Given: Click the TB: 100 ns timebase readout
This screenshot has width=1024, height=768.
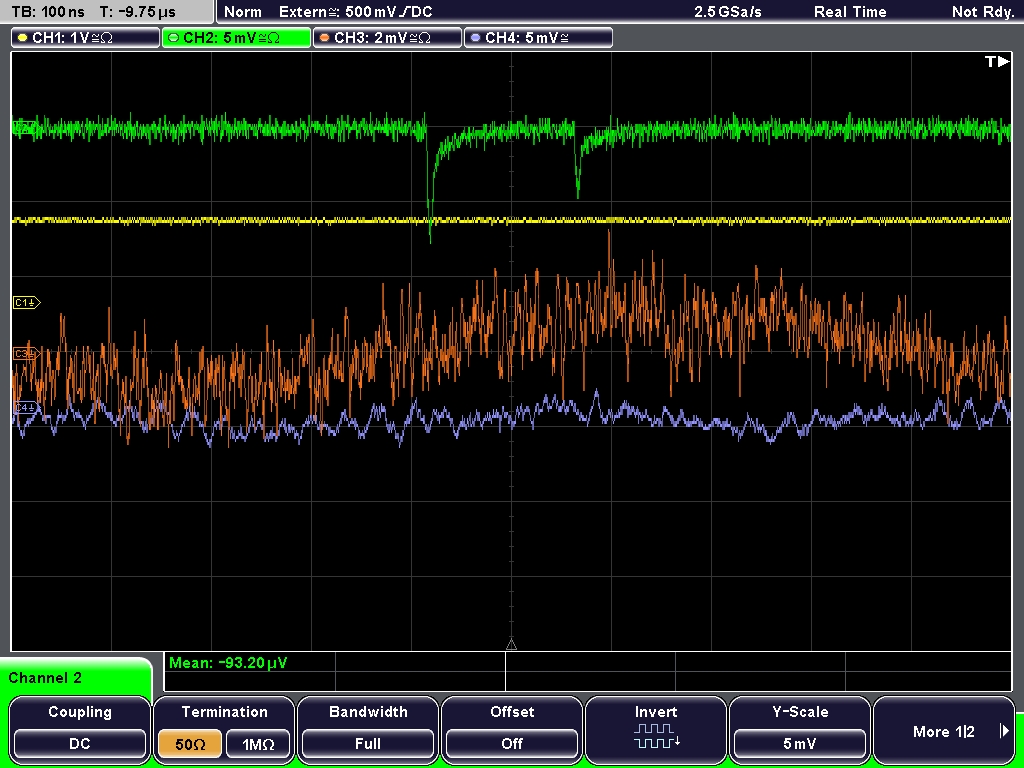Looking at the screenshot, I should click(x=48, y=12).
